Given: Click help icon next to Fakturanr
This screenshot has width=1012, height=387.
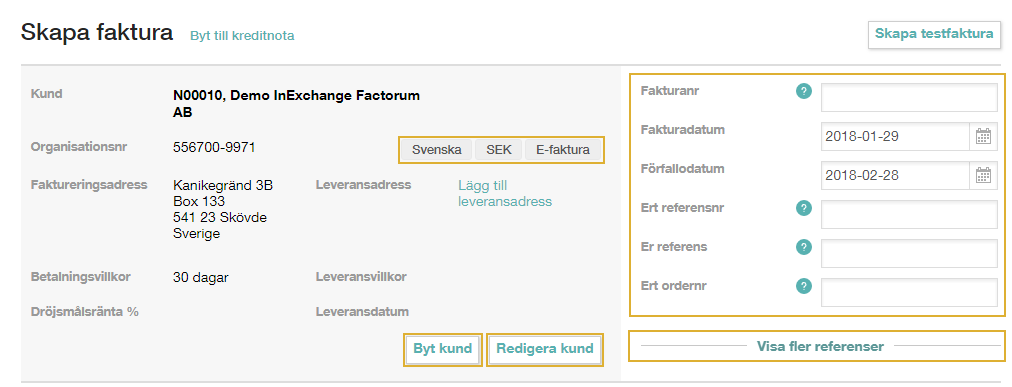Looking at the screenshot, I should 804,92.
